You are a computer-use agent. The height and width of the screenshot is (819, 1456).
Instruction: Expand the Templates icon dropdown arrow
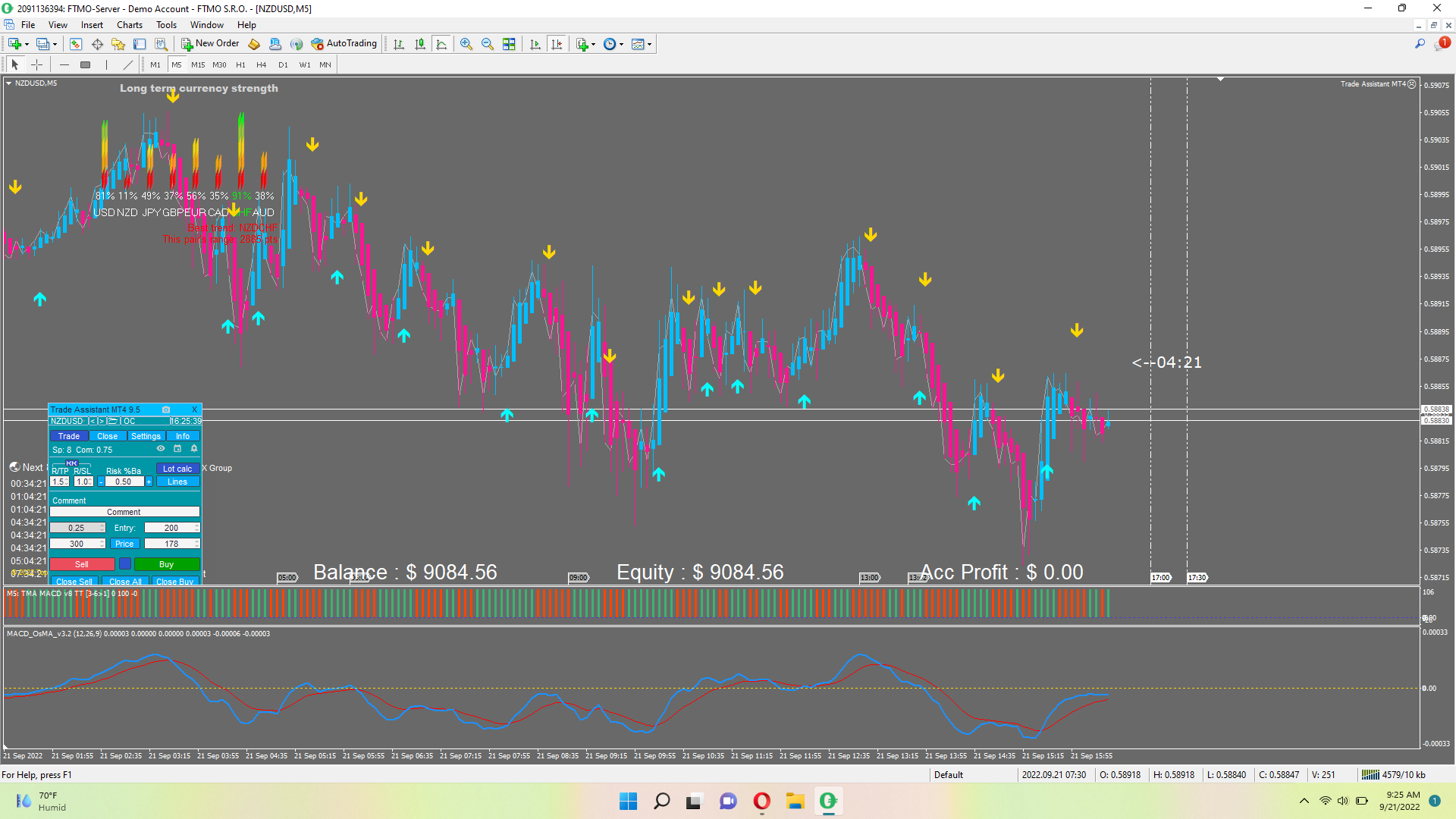pos(649,44)
